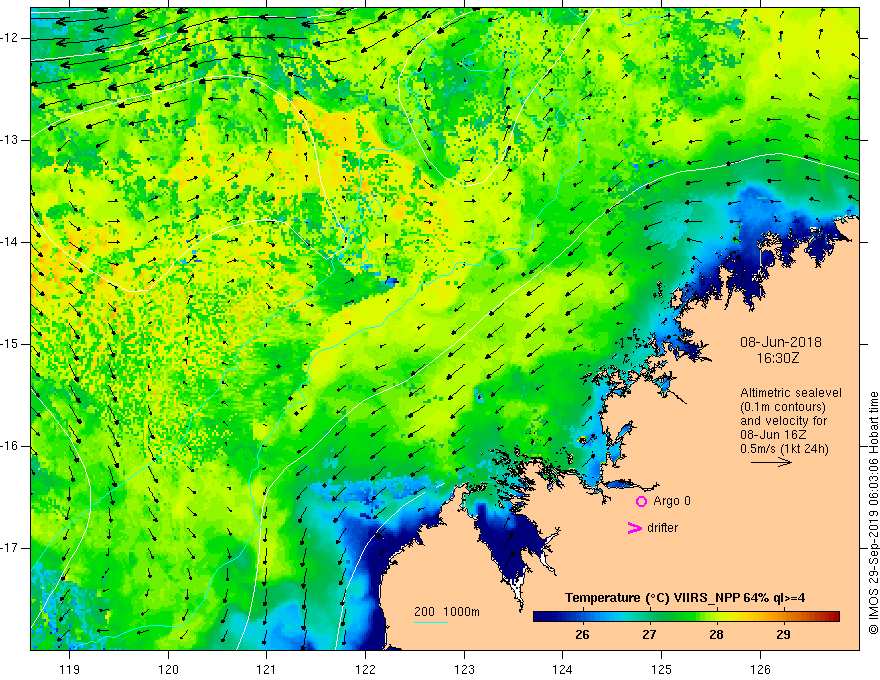Click the '26' color bar tick label

582,635
